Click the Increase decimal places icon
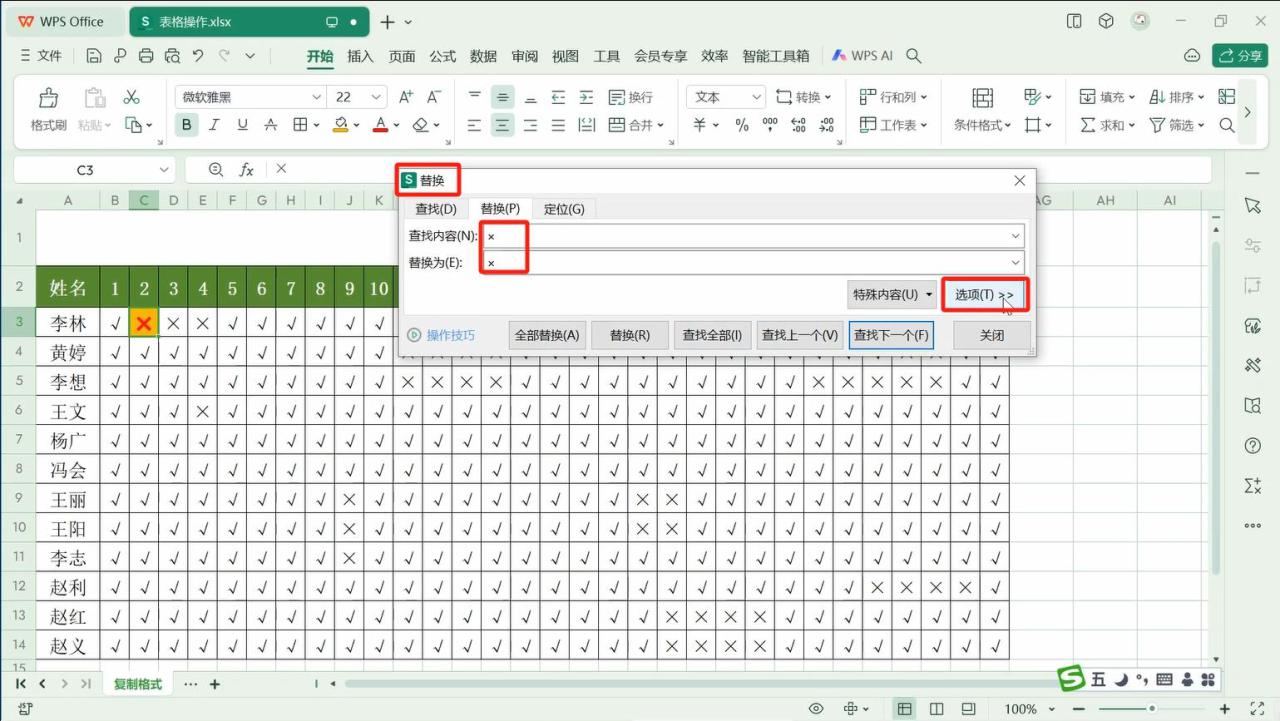The image size is (1280, 721). coord(798,125)
